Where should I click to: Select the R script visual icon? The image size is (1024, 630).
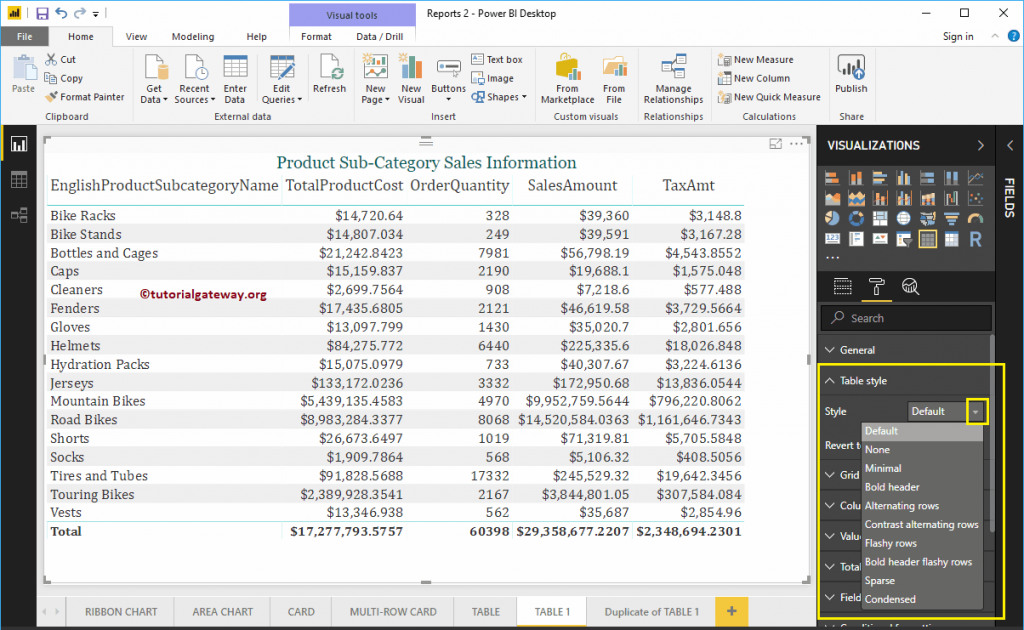pos(974,238)
